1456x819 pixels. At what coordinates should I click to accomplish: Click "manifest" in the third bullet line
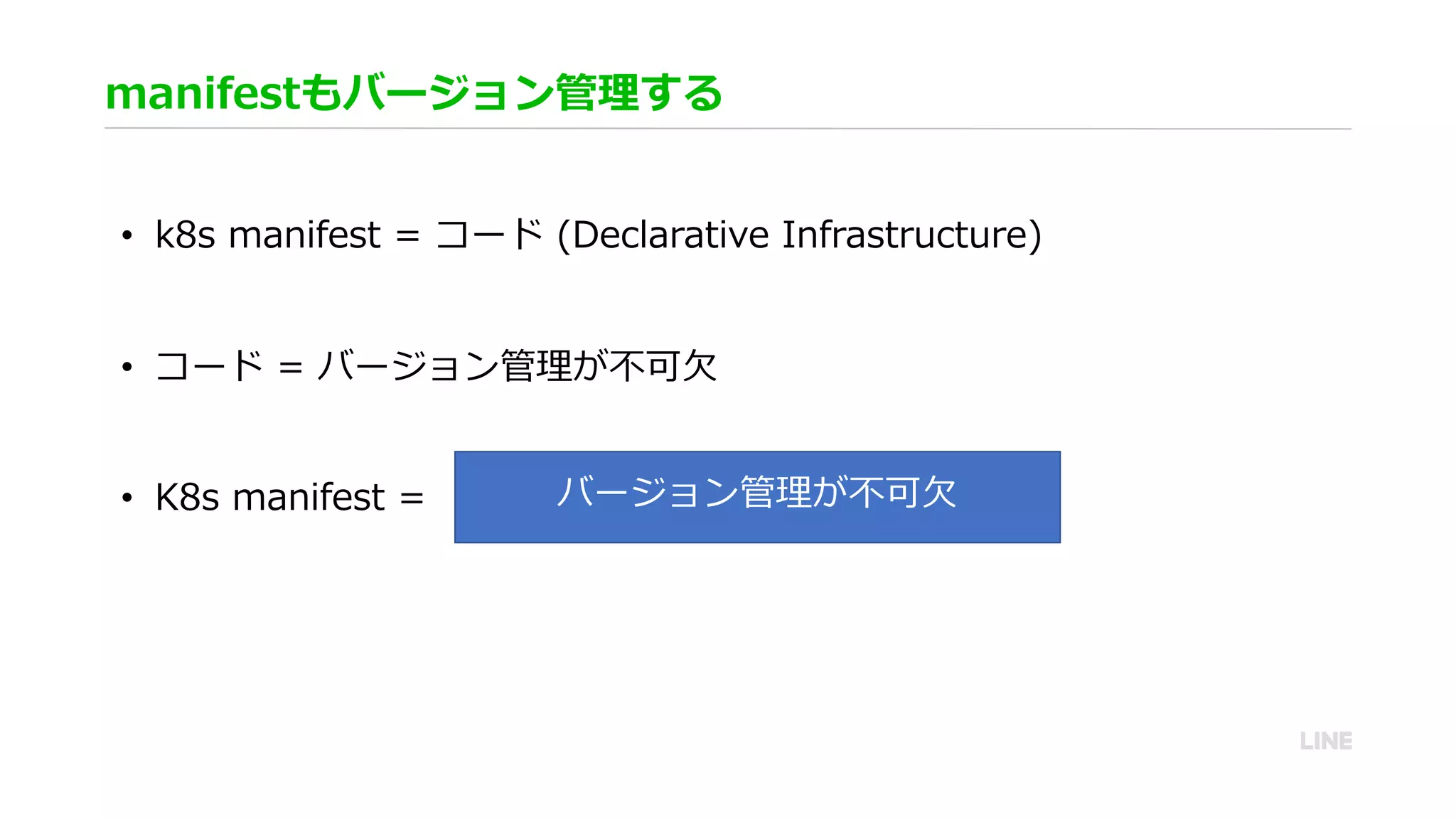pyautogui.click(x=309, y=497)
